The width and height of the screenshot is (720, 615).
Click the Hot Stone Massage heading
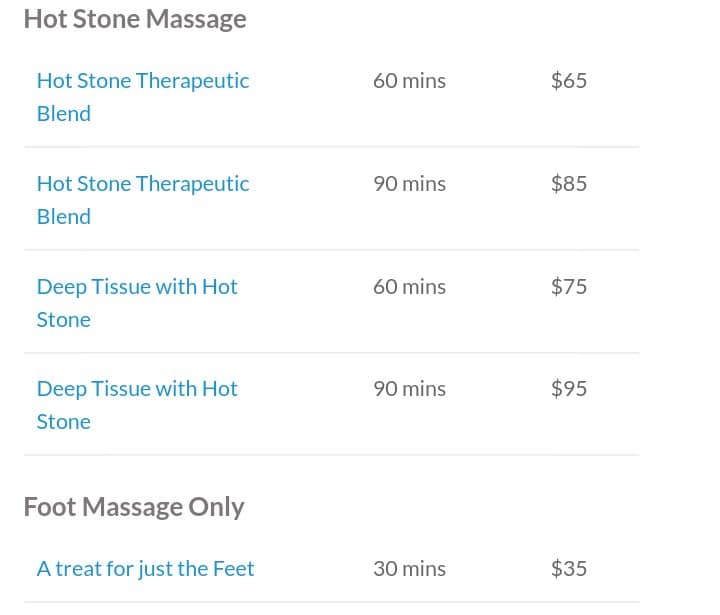135,19
